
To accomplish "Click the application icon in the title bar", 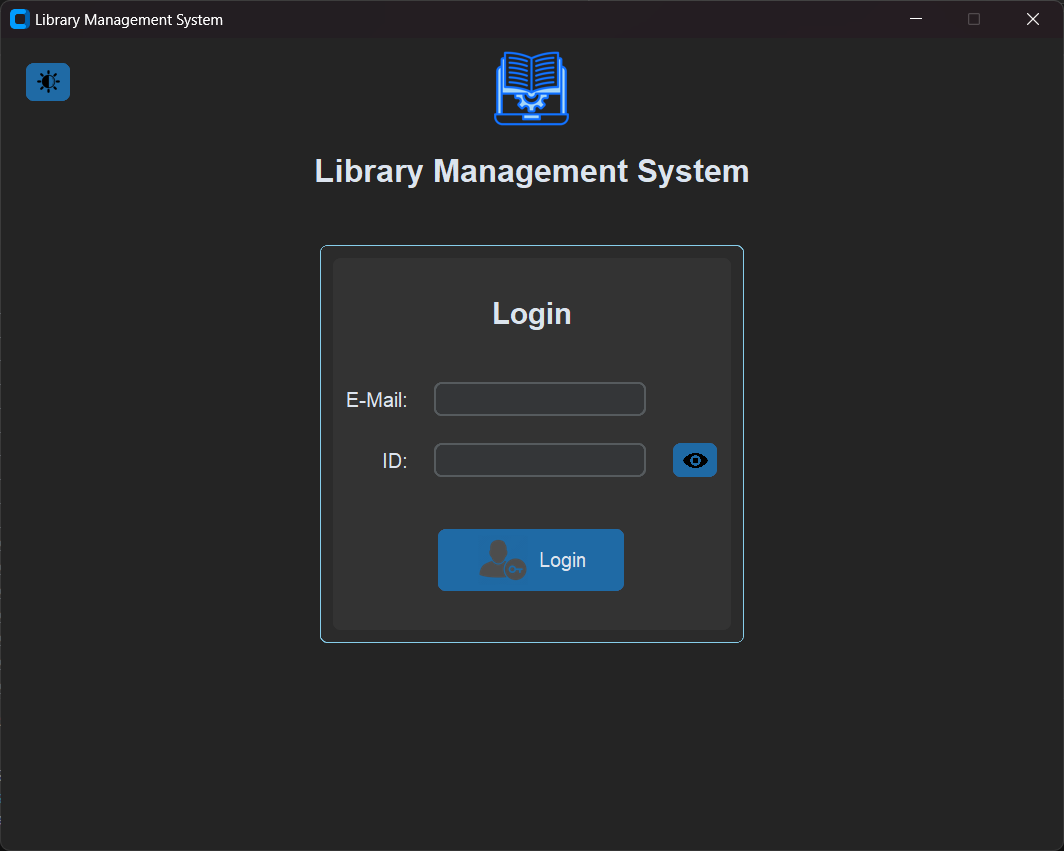I will click(x=19, y=18).
